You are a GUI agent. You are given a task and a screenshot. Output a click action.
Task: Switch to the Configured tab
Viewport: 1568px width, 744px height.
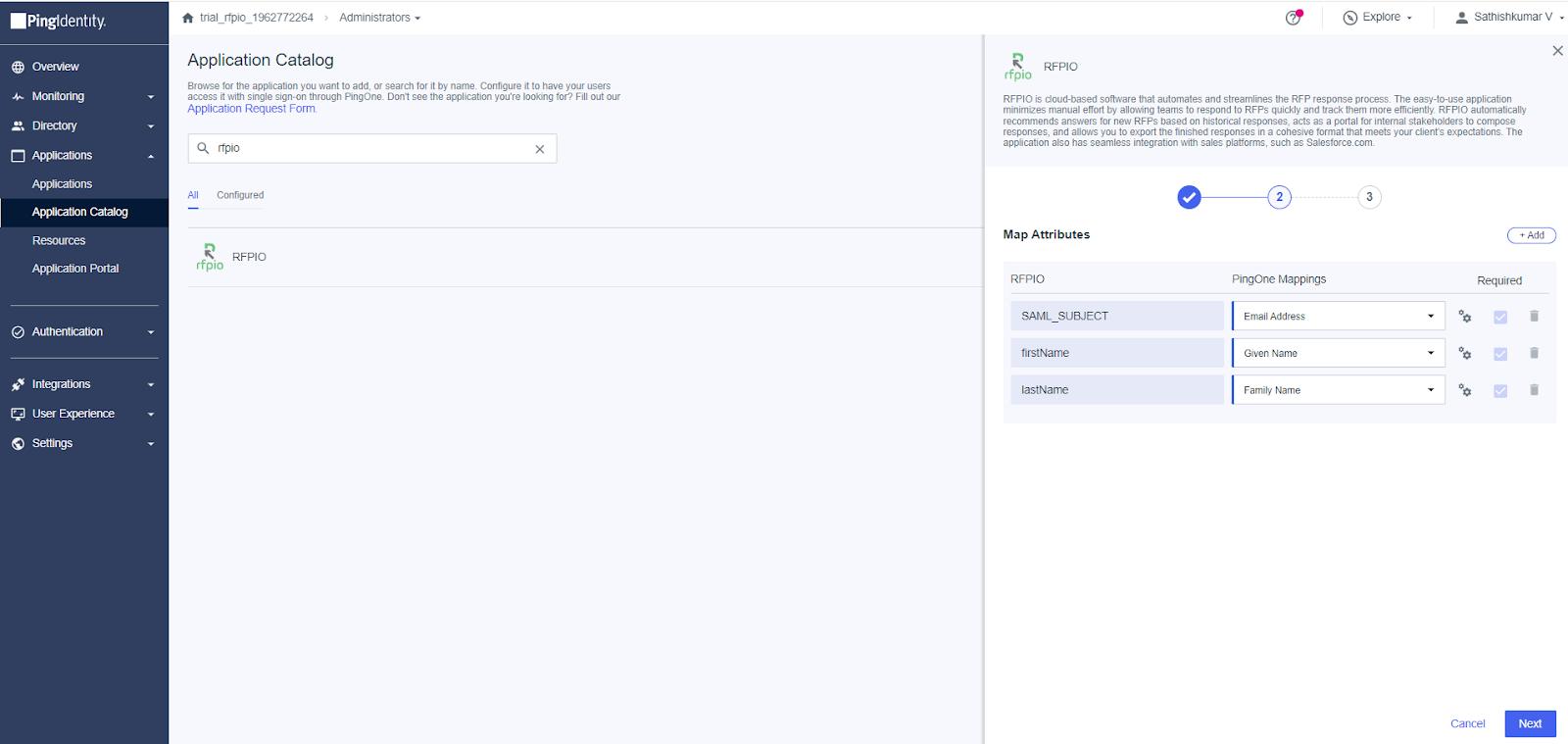point(240,195)
